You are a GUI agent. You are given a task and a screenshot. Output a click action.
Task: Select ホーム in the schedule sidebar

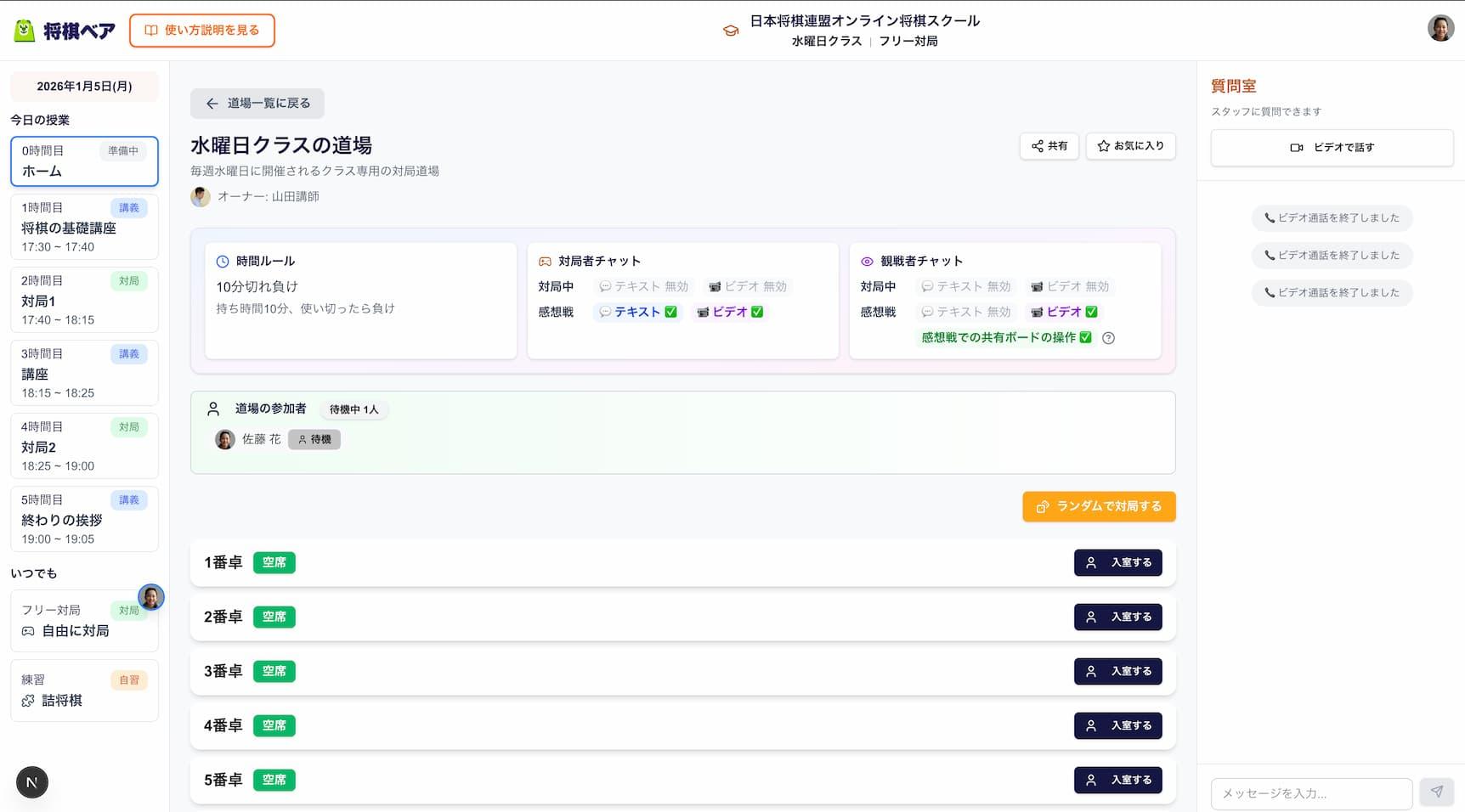click(x=83, y=161)
